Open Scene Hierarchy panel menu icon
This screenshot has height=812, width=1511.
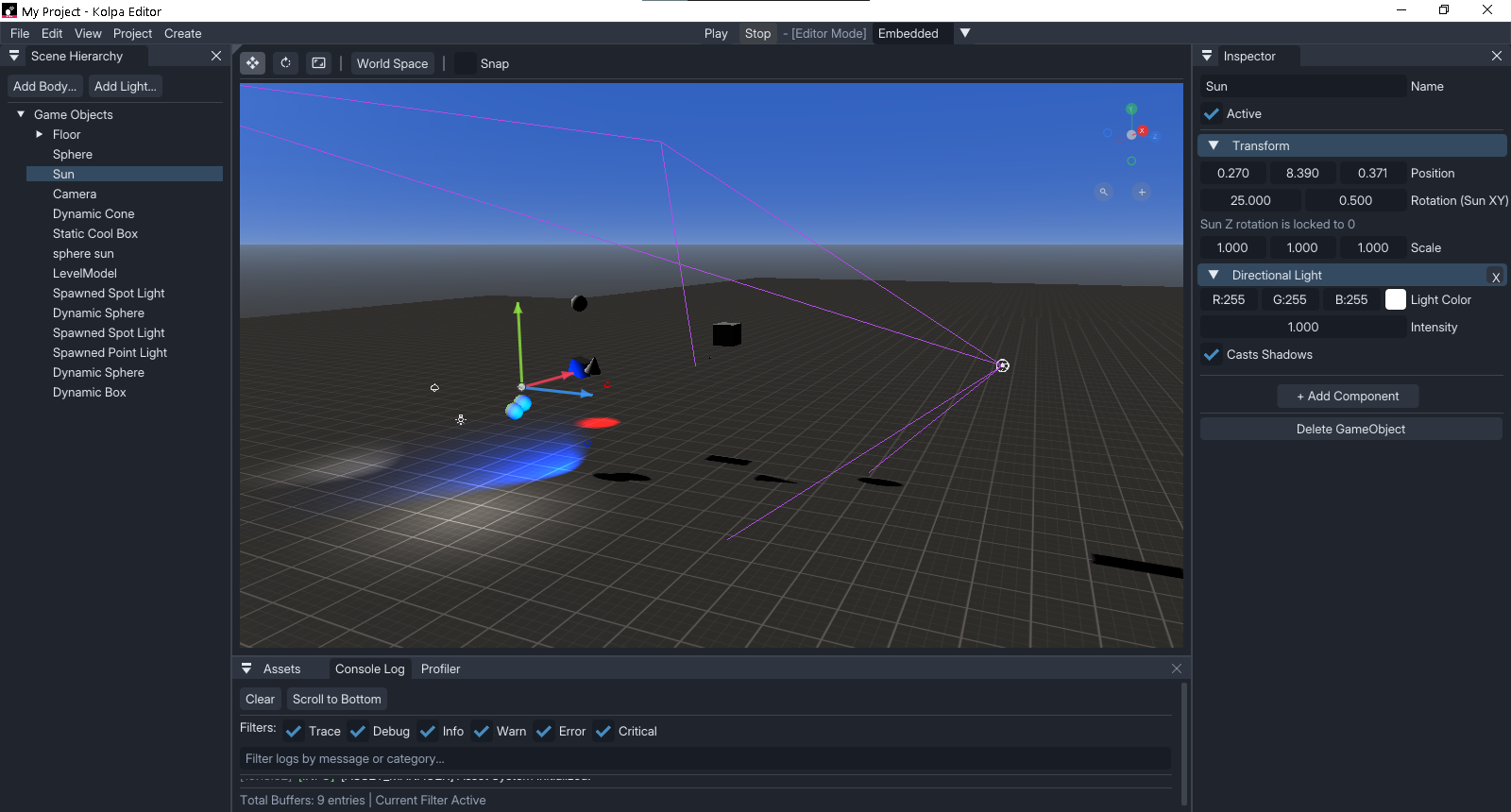(x=14, y=56)
